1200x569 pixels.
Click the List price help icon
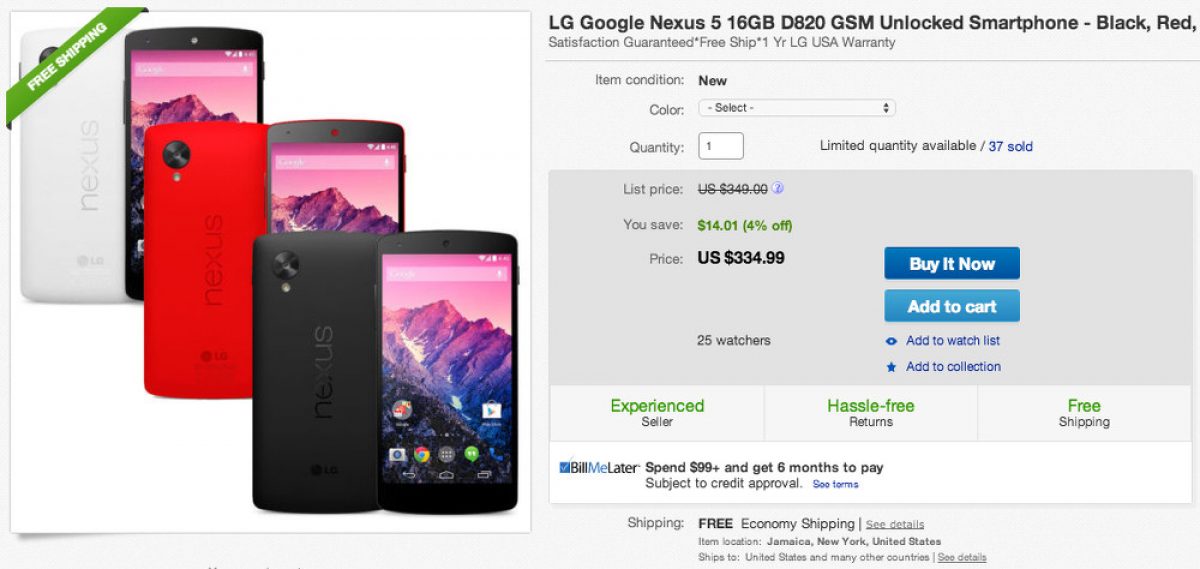778,188
